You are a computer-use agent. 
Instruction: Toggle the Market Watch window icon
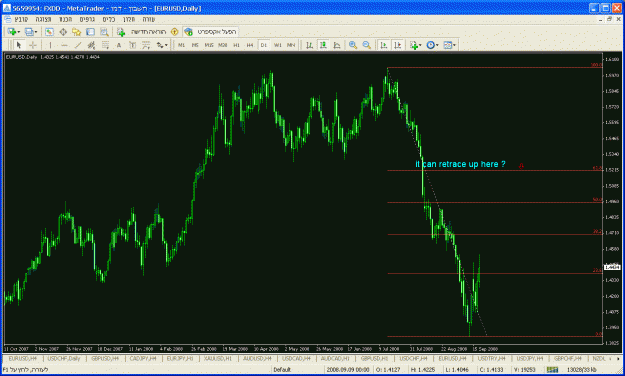[49, 31]
